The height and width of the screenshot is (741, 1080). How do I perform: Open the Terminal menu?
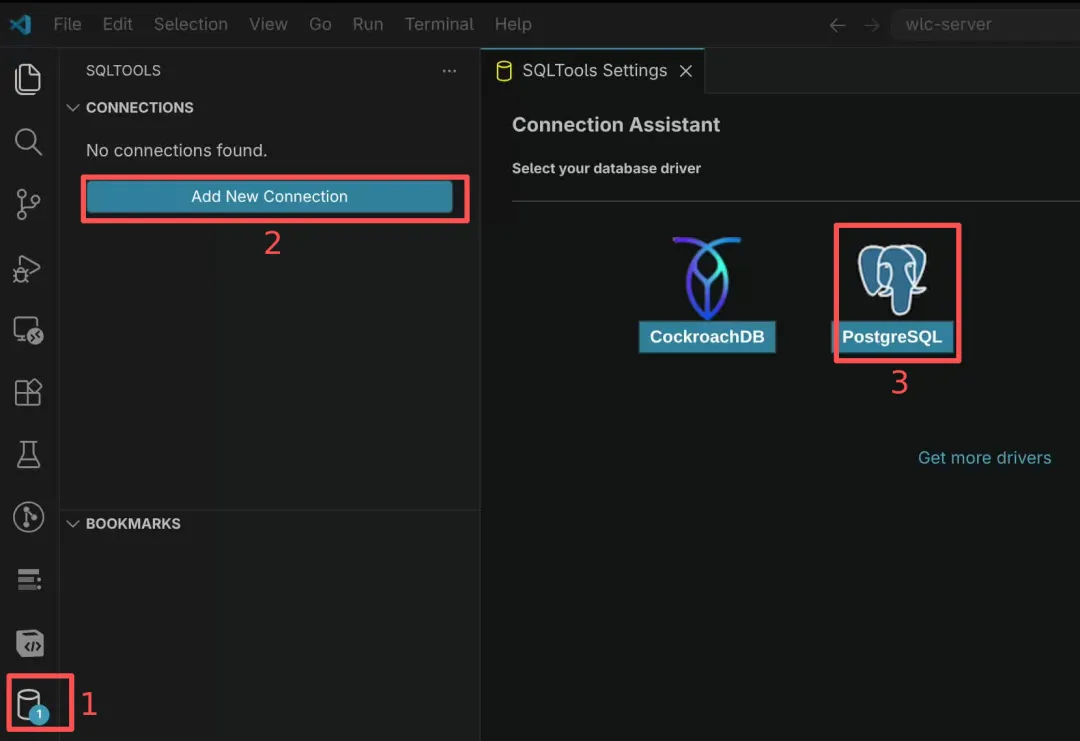(439, 24)
